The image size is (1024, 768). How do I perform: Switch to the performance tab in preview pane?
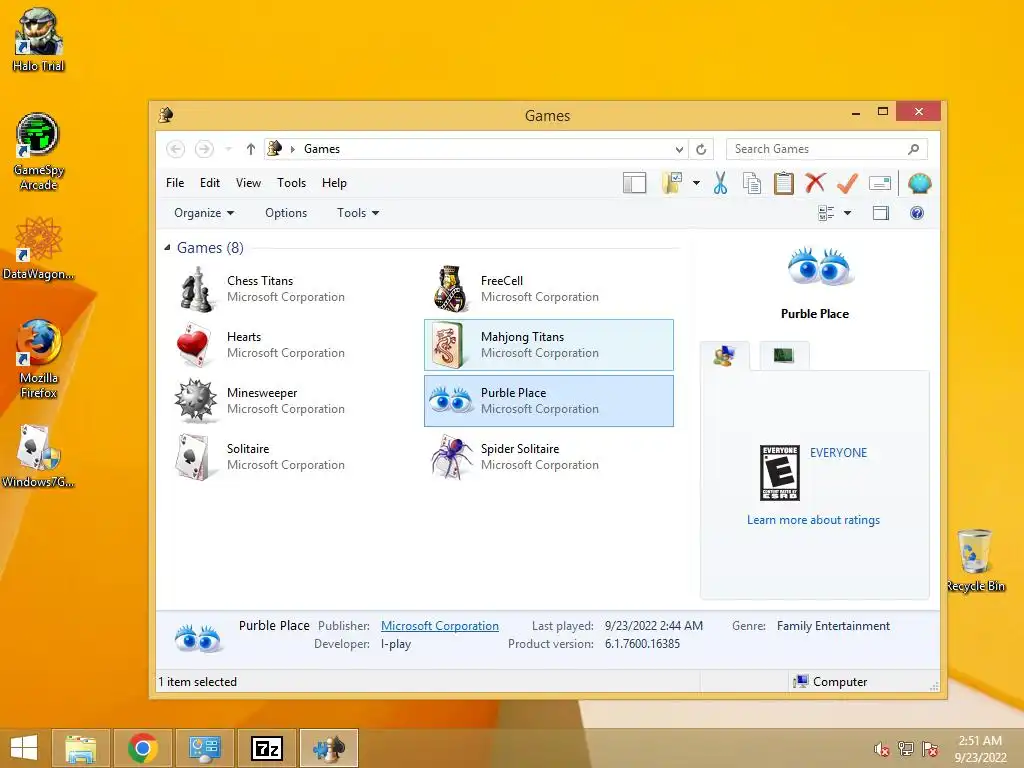coord(783,356)
